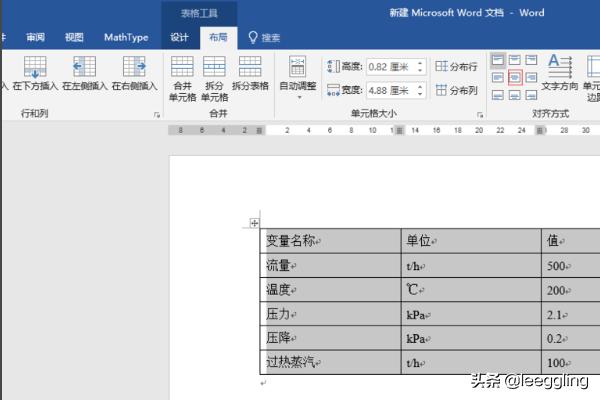Click Insert Right (在右侧插入) icon
The image size is (600, 400).
[x=134, y=67]
